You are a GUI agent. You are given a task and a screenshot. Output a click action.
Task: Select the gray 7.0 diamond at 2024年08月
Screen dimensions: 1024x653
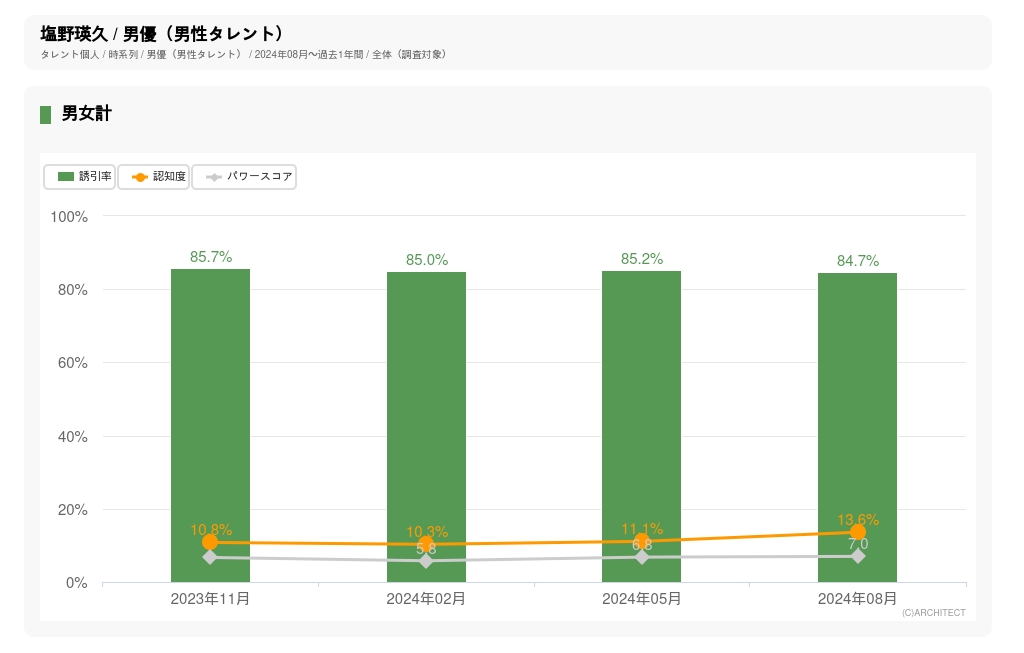tap(858, 556)
